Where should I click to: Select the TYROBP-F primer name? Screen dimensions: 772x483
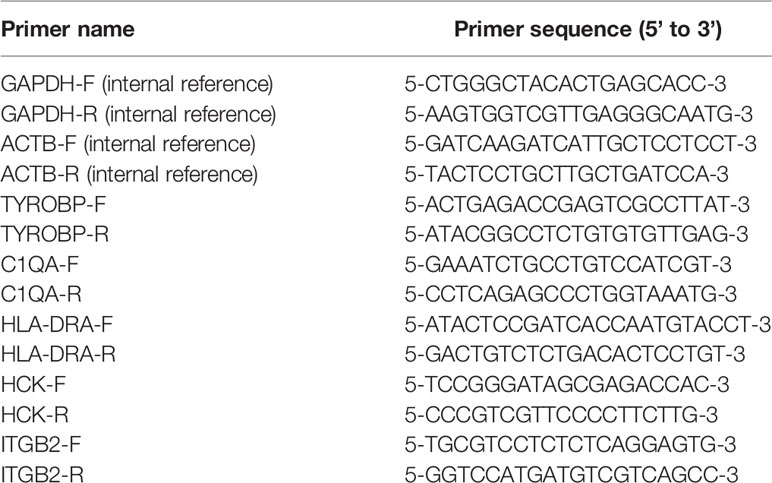coord(54,204)
